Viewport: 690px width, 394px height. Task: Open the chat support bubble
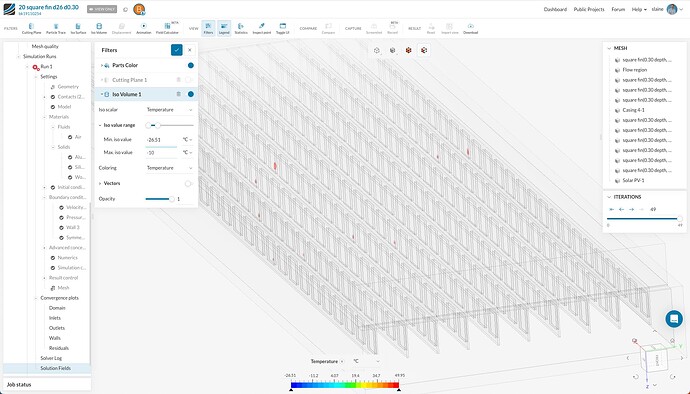[674, 318]
